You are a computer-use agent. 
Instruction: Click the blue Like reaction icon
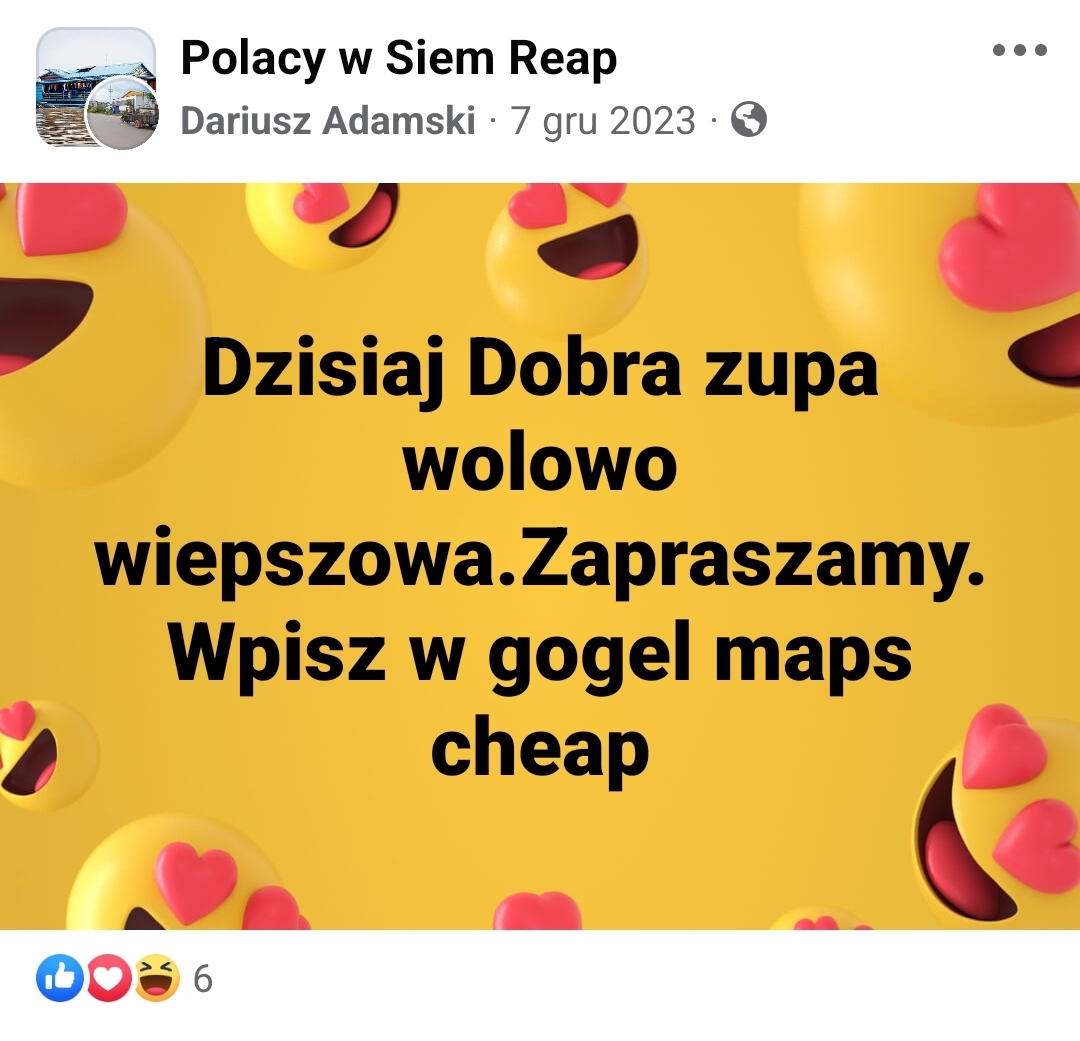click(x=60, y=978)
